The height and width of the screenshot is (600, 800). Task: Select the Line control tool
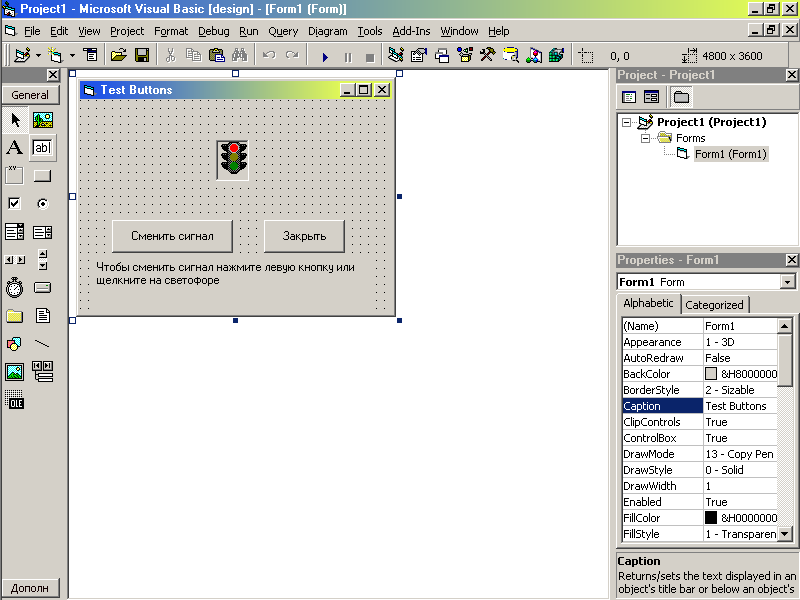coord(43,344)
